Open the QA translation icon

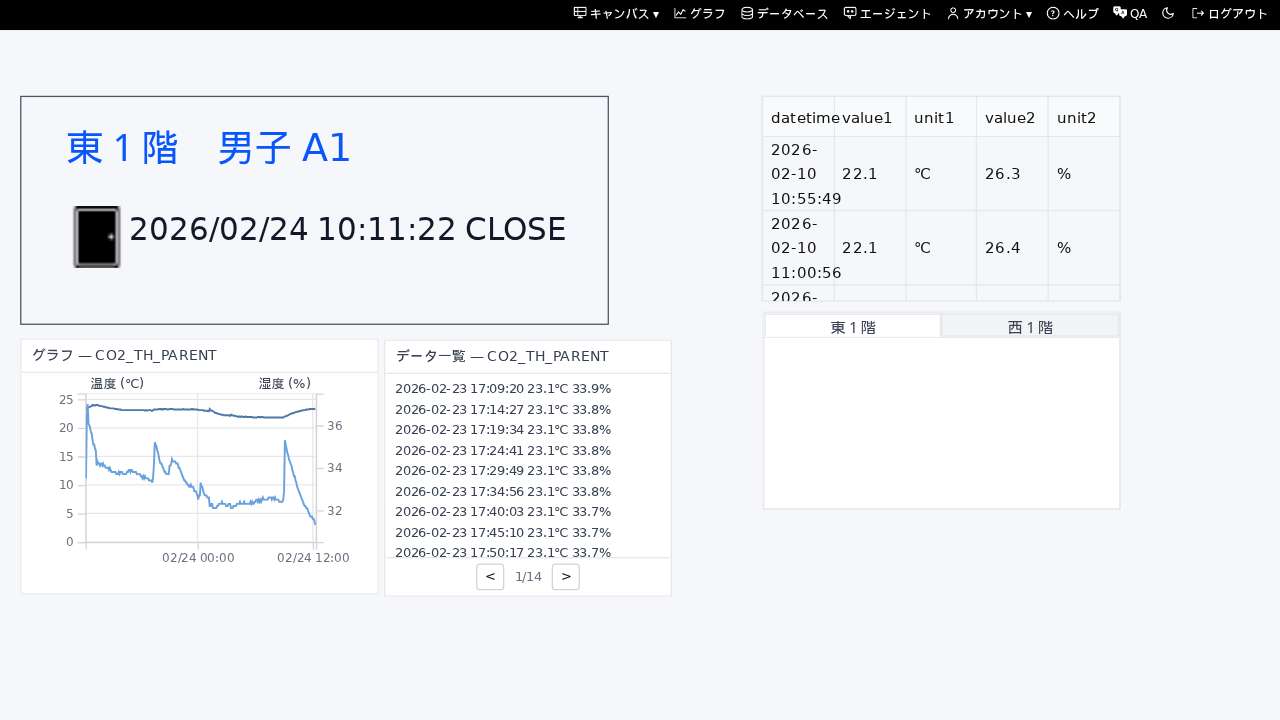(1120, 14)
